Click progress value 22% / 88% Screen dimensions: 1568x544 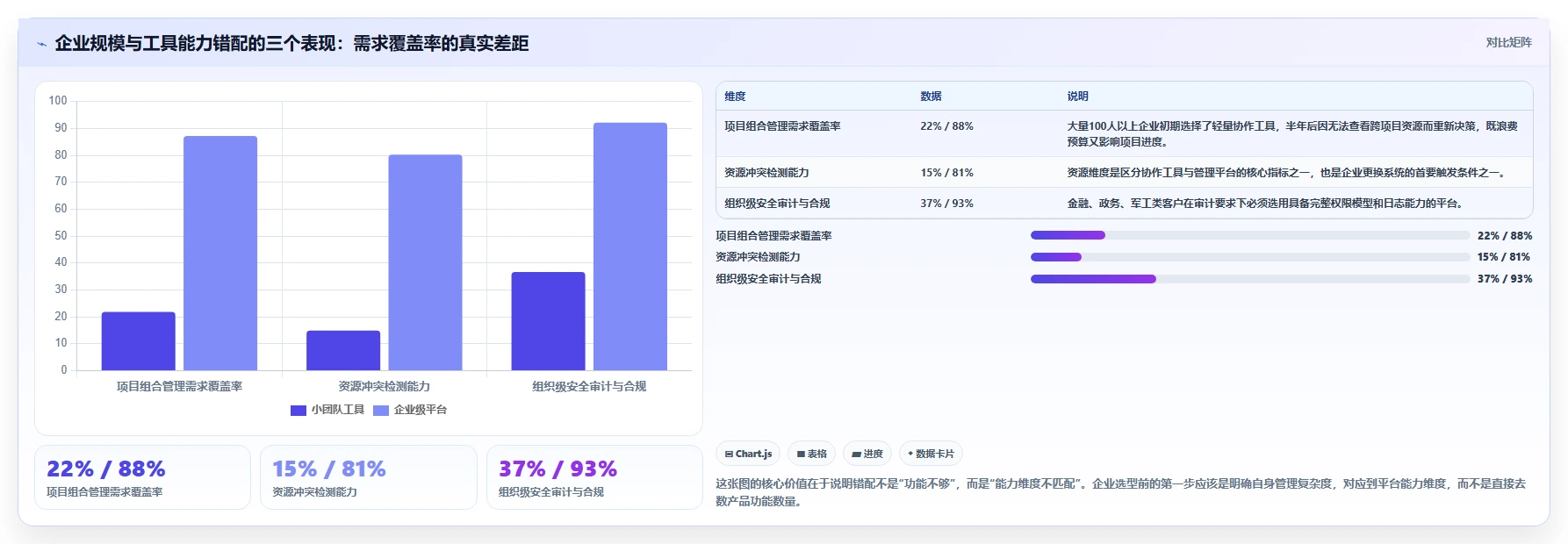tap(1505, 235)
